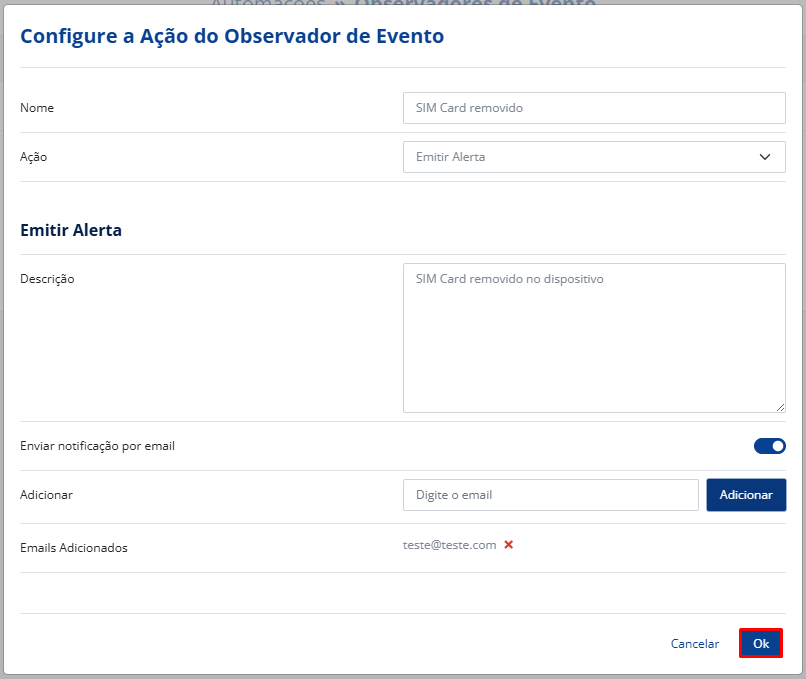Click the Emitir Alerta section heading
Viewport: 806px width, 679px height.
tap(71, 230)
